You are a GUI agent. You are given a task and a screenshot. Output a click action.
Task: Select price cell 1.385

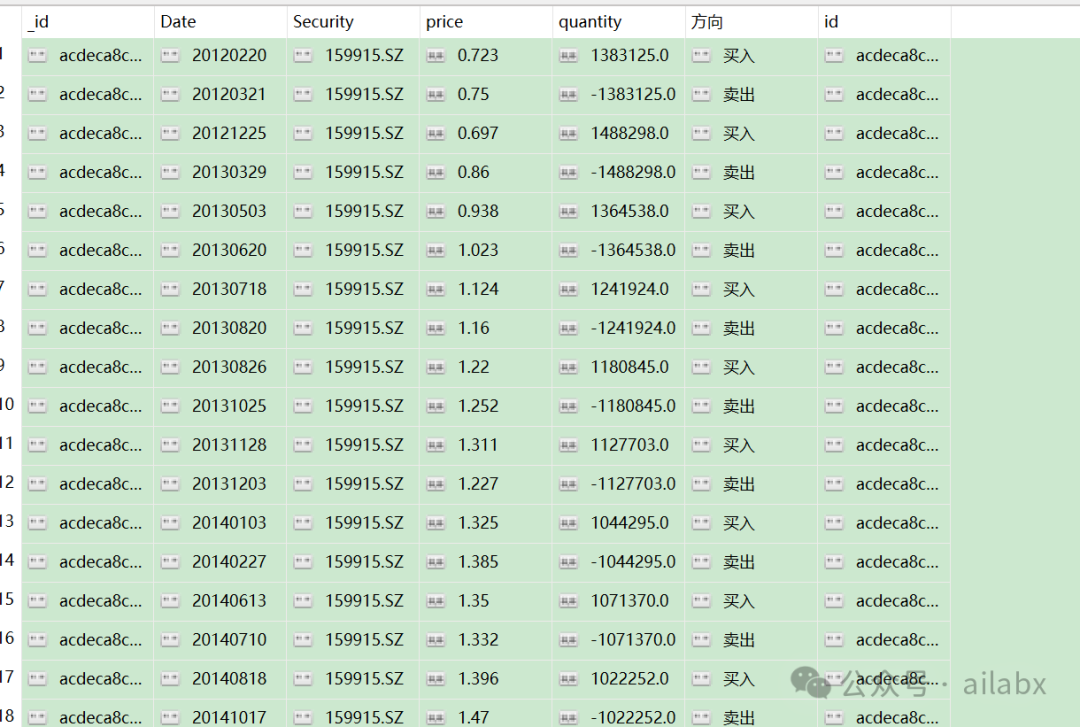point(478,562)
